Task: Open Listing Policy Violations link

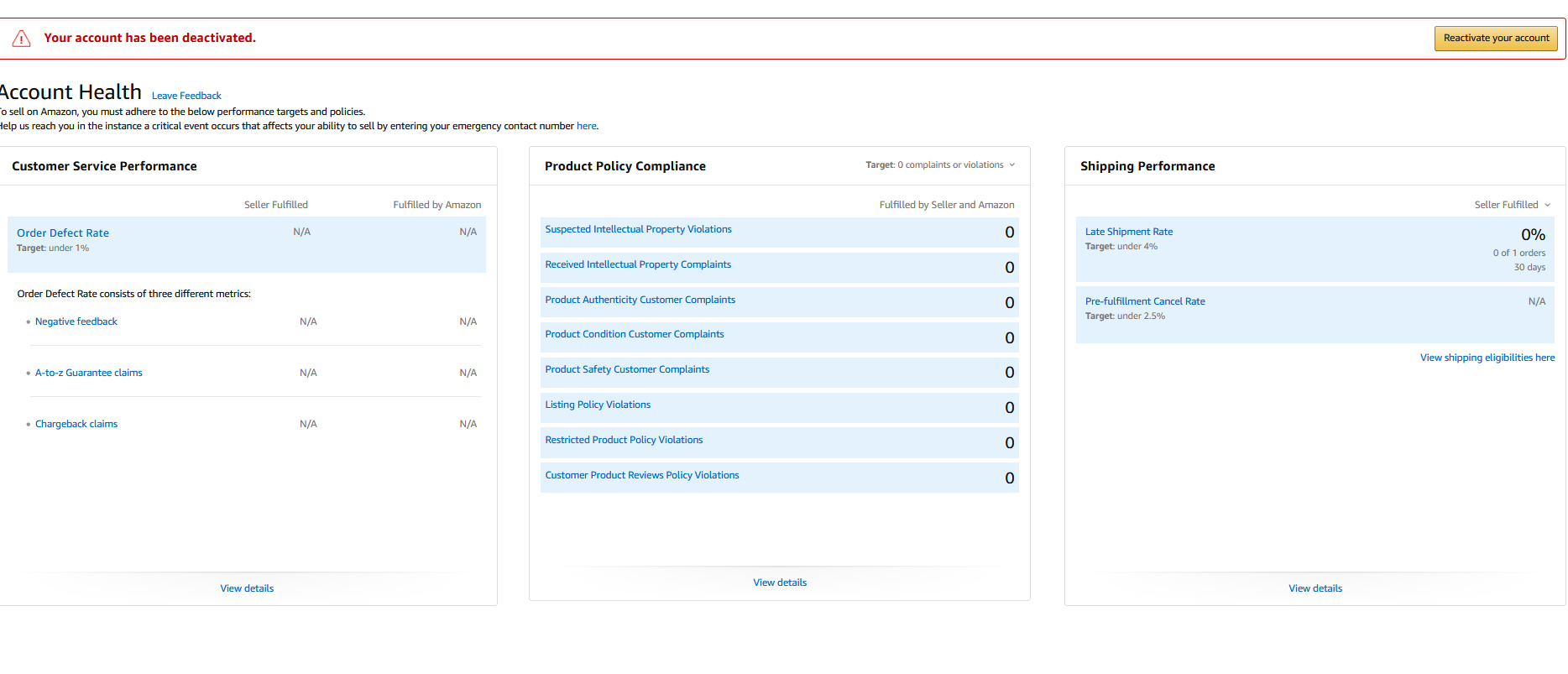Action: click(x=598, y=405)
